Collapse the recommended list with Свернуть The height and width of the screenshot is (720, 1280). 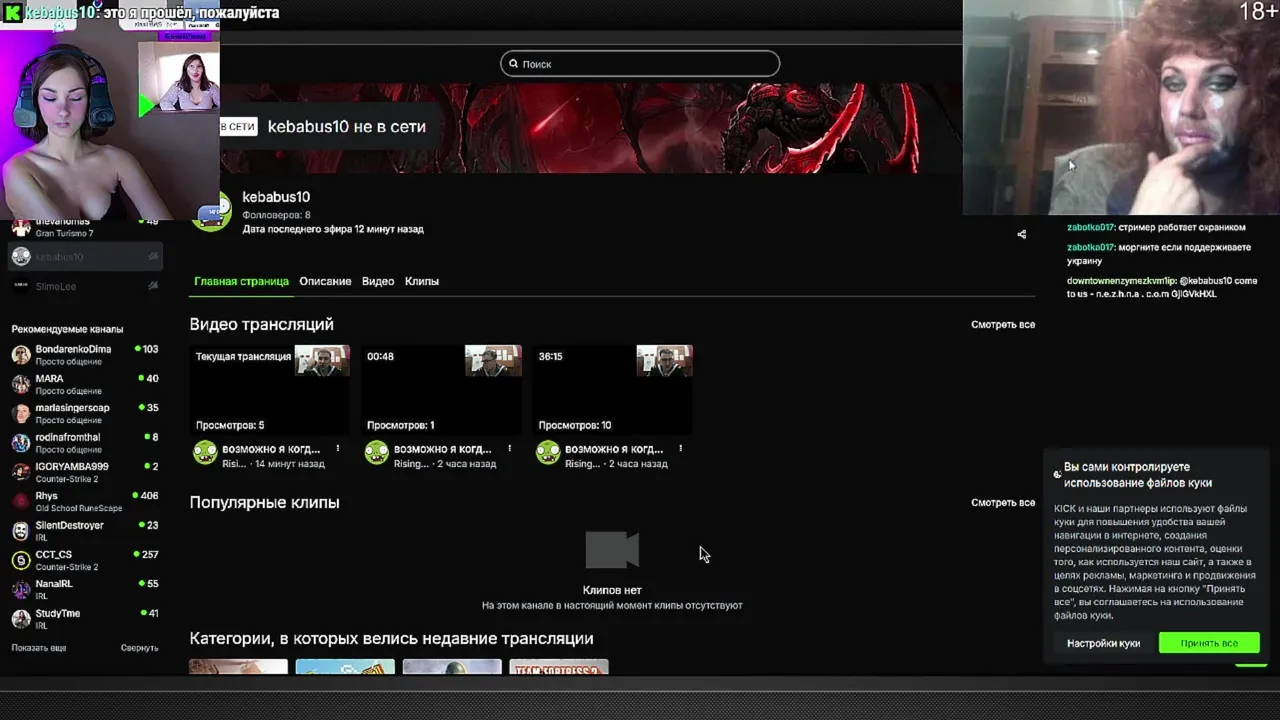point(140,648)
